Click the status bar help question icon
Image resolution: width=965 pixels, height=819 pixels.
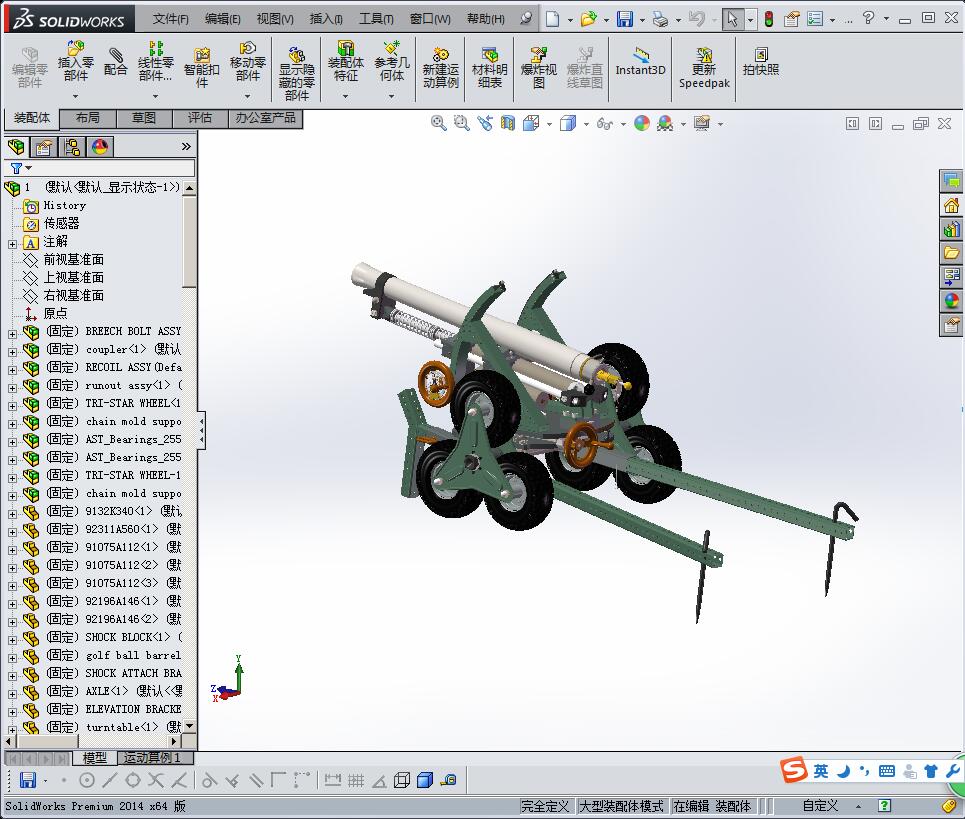pyautogui.click(x=884, y=805)
